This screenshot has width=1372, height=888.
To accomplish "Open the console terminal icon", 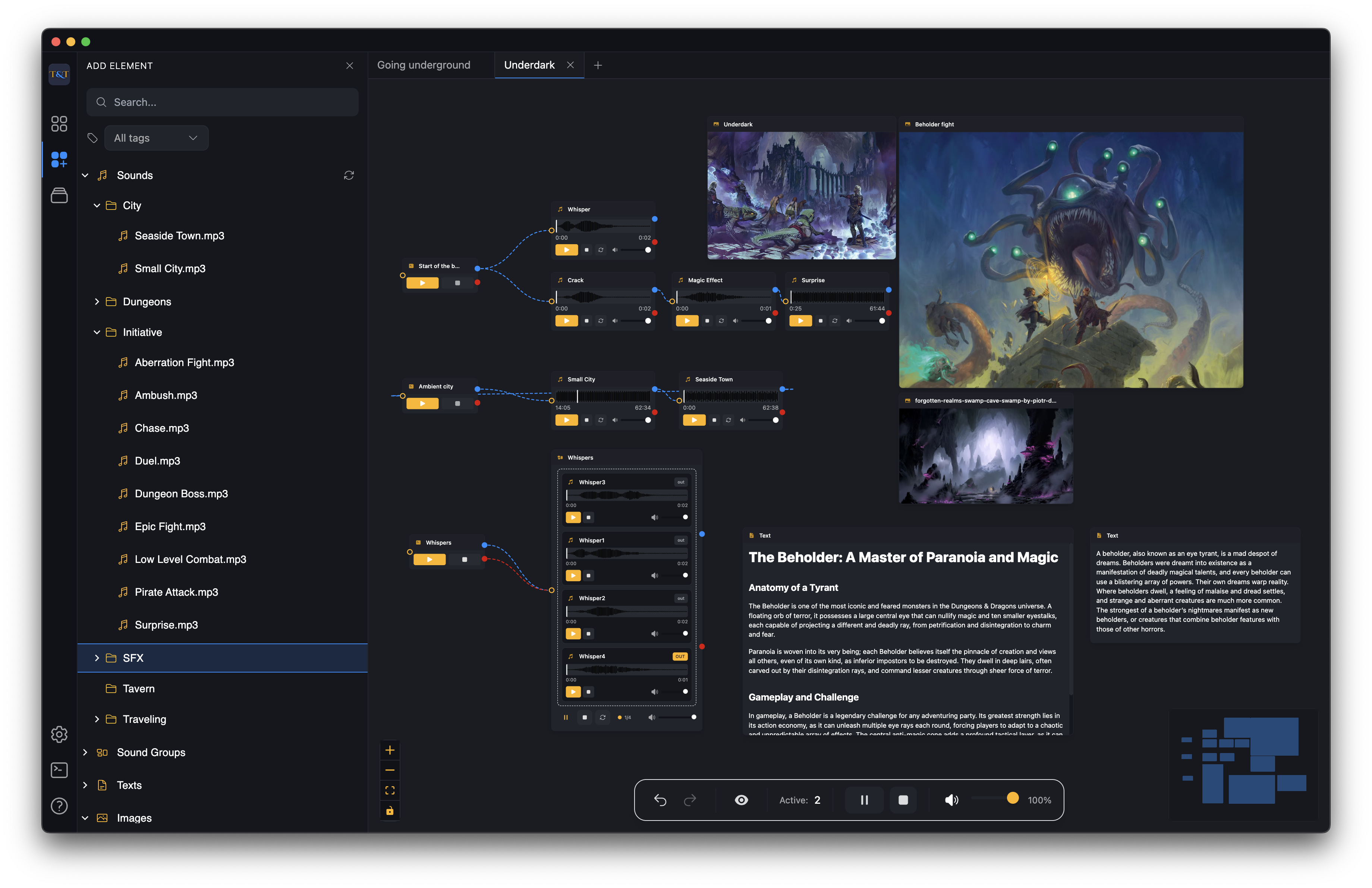I will click(59, 770).
